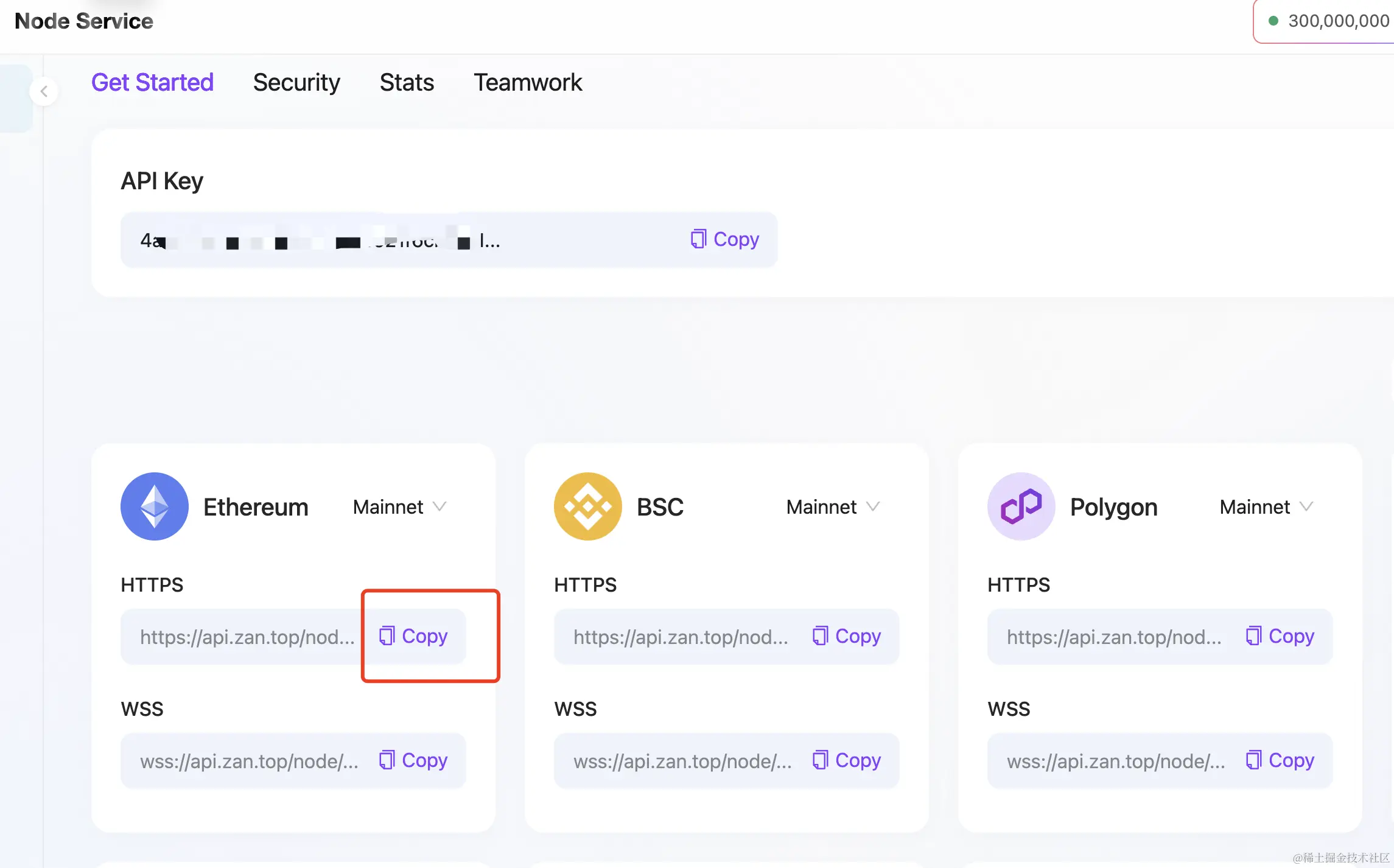Copy Ethereum HTTPS endpoint URL

(x=413, y=636)
